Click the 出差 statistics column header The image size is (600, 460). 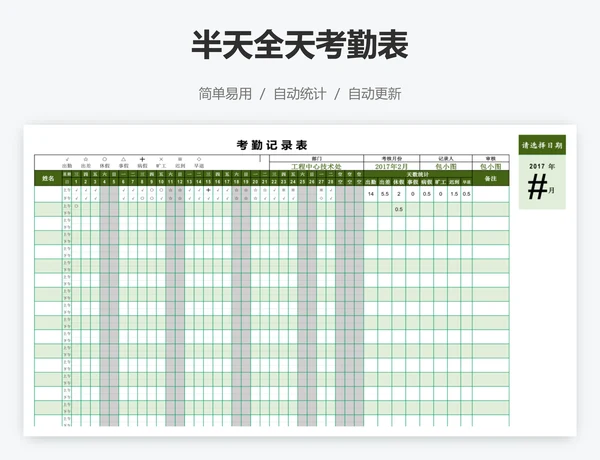[x=385, y=182]
